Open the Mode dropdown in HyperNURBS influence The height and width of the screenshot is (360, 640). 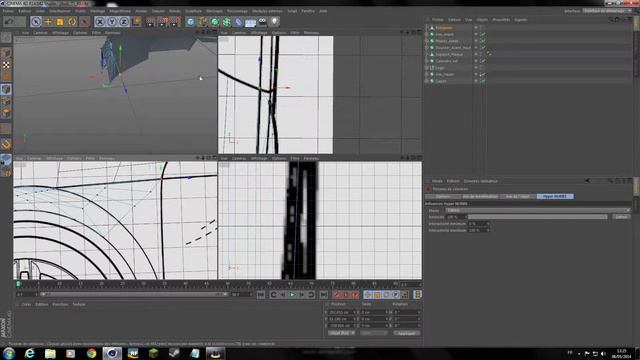538,210
